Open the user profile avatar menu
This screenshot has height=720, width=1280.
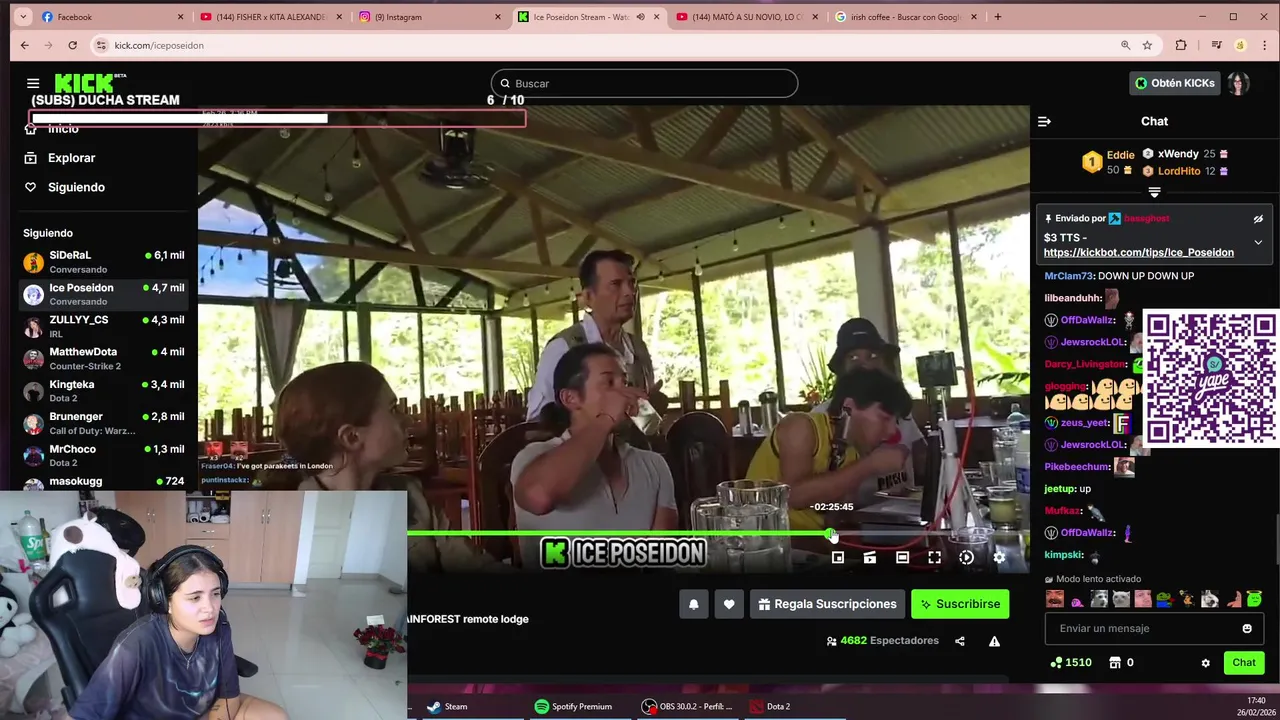1239,83
